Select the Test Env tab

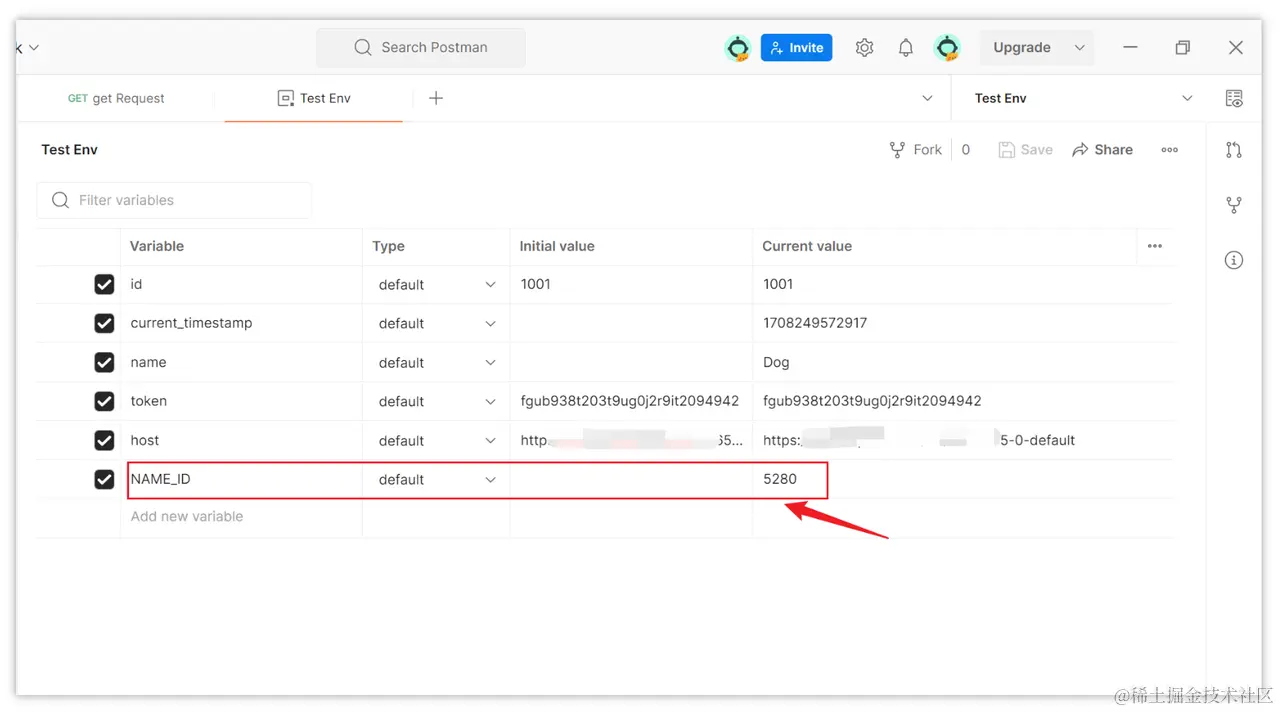tap(313, 98)
